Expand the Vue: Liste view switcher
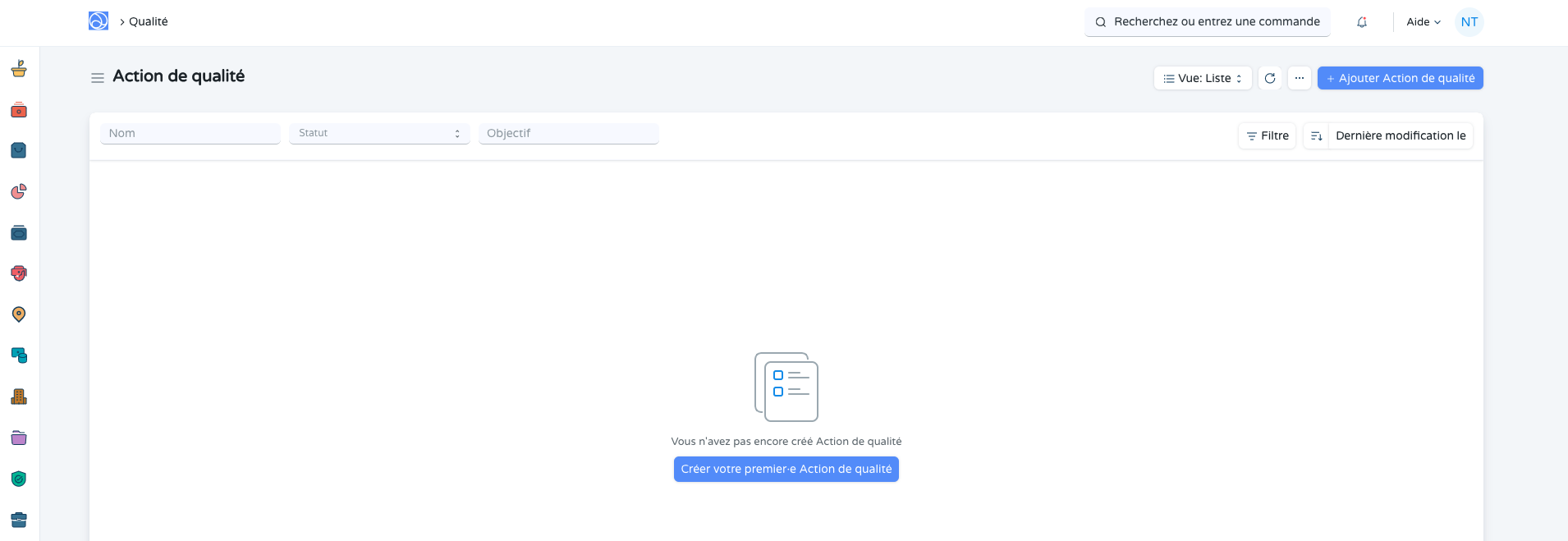The width and height of the screenshot is (1568, 541). pos(1203,78)
